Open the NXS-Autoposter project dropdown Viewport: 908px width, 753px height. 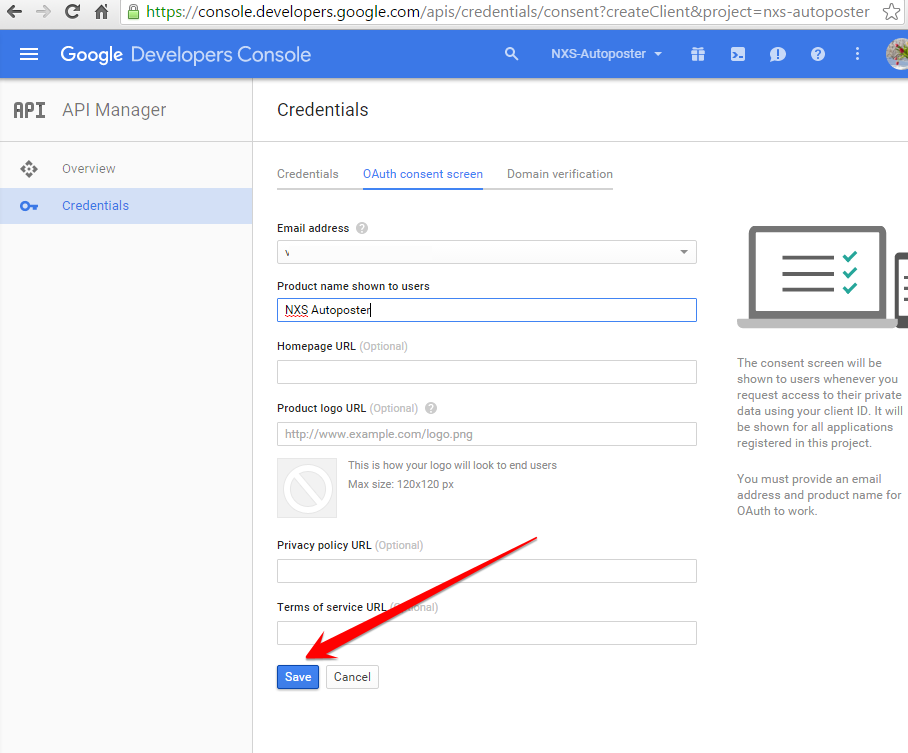tap(606, 54)
